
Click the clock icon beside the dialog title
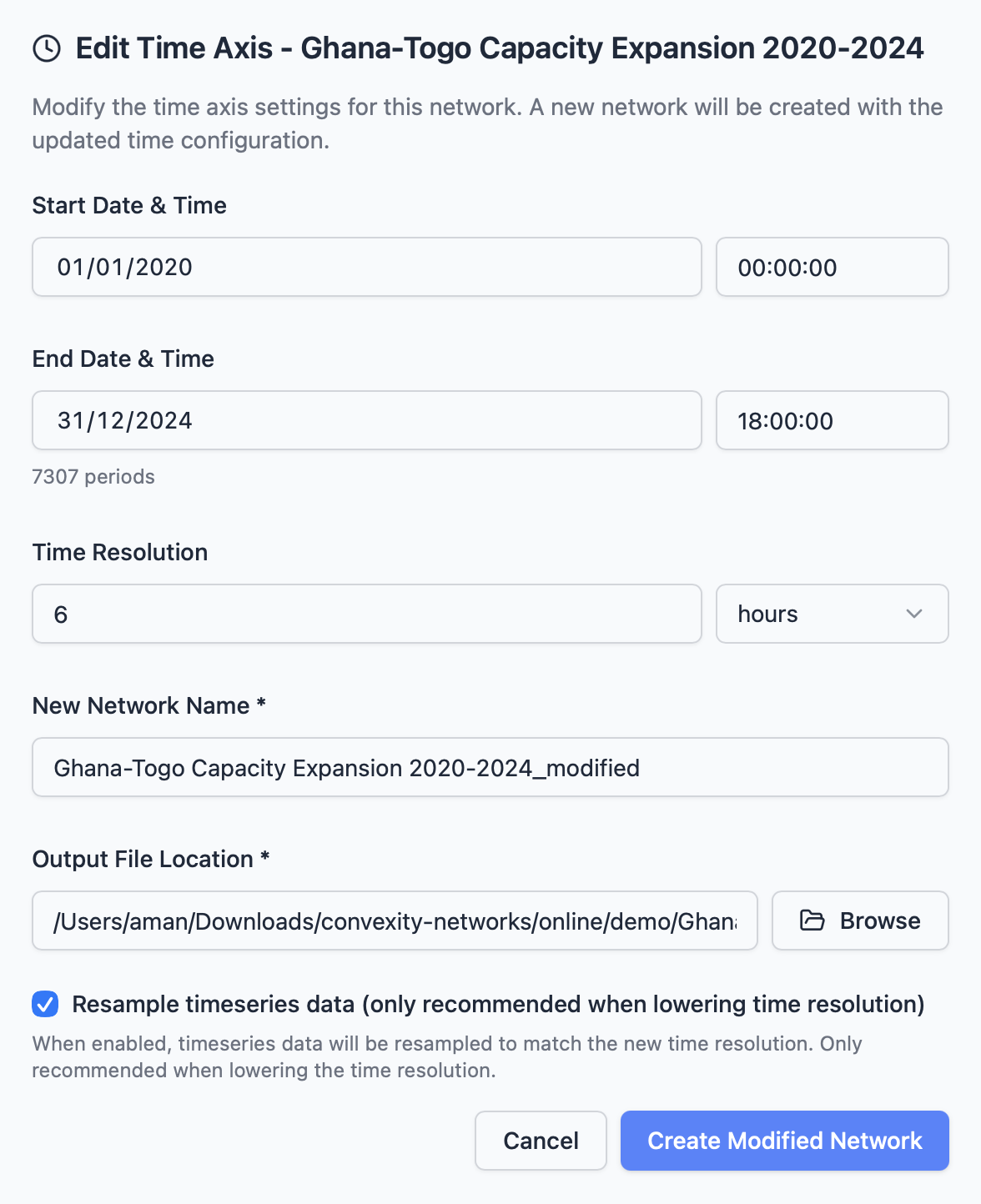coord(47,48)
